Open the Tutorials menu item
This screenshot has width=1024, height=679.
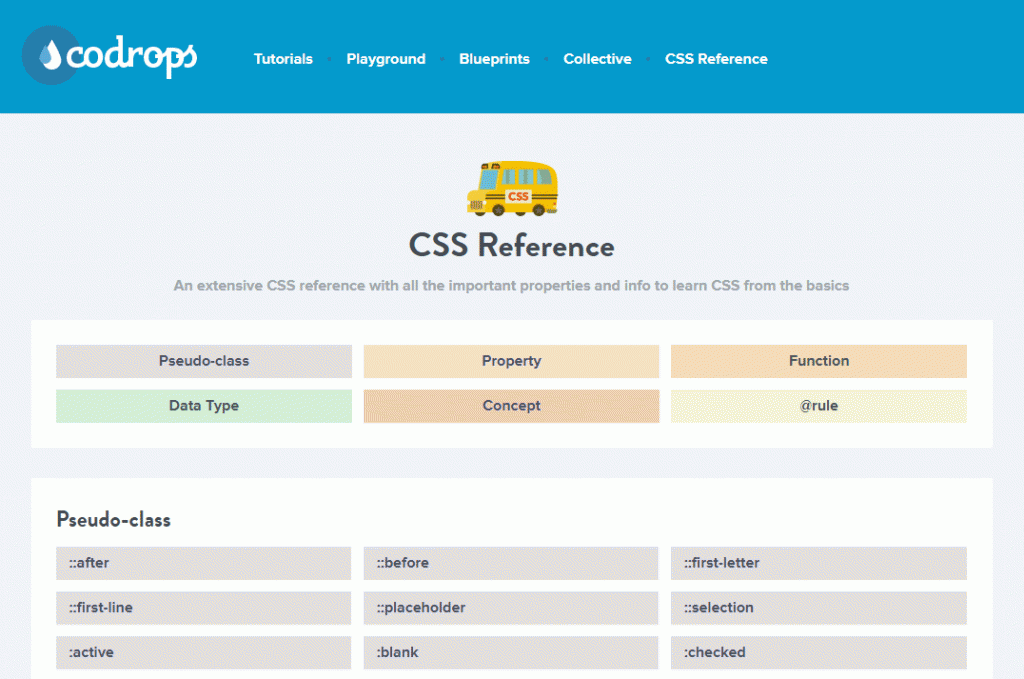click(283, 58)
